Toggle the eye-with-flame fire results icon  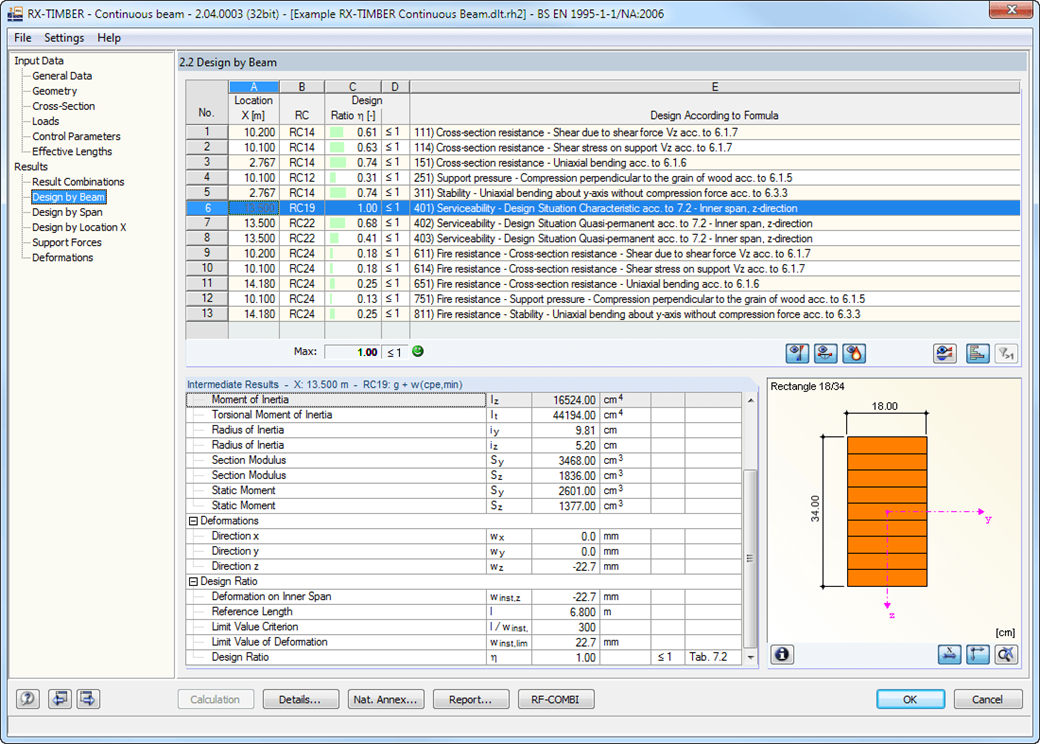click(855, 351)
